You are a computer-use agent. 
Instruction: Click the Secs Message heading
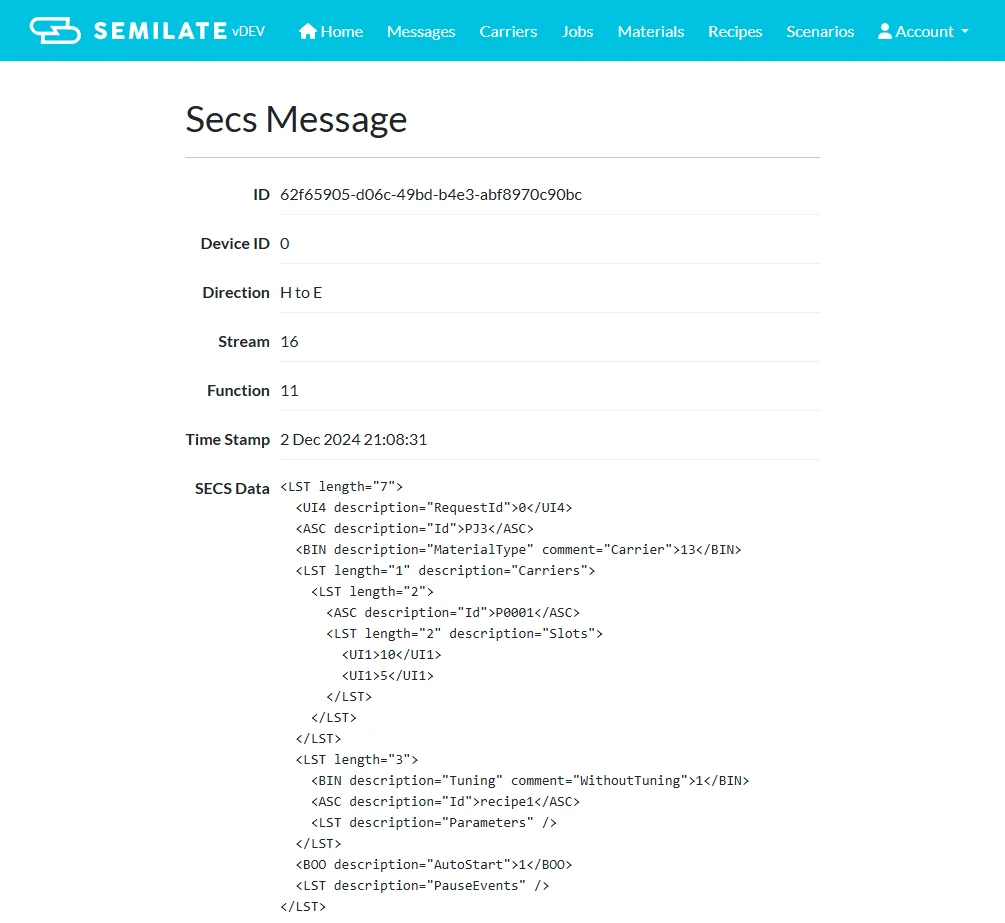(x=296, y=119)
